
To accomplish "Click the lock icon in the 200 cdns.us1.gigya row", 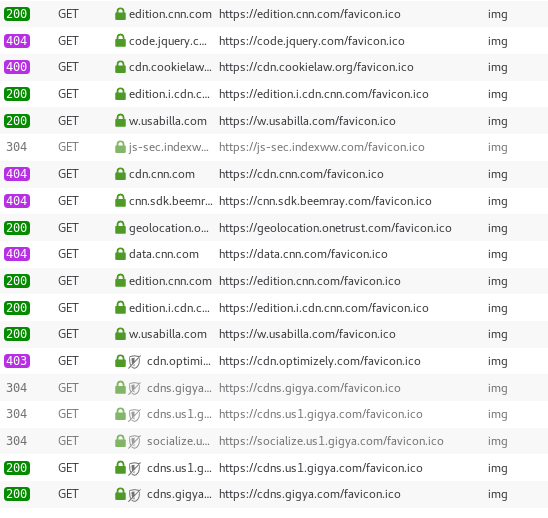I will tap(120, 468).
